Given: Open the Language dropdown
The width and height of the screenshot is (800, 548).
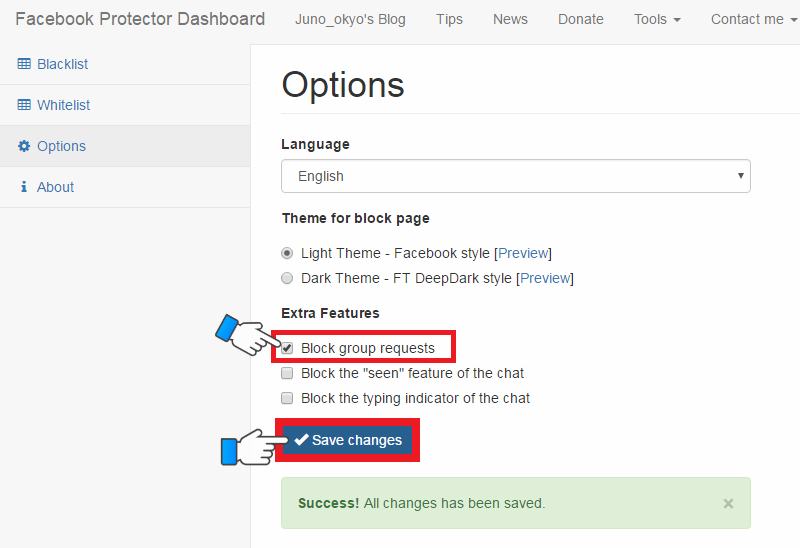Looking at the screenshot, I should click(x=516, y=176).
